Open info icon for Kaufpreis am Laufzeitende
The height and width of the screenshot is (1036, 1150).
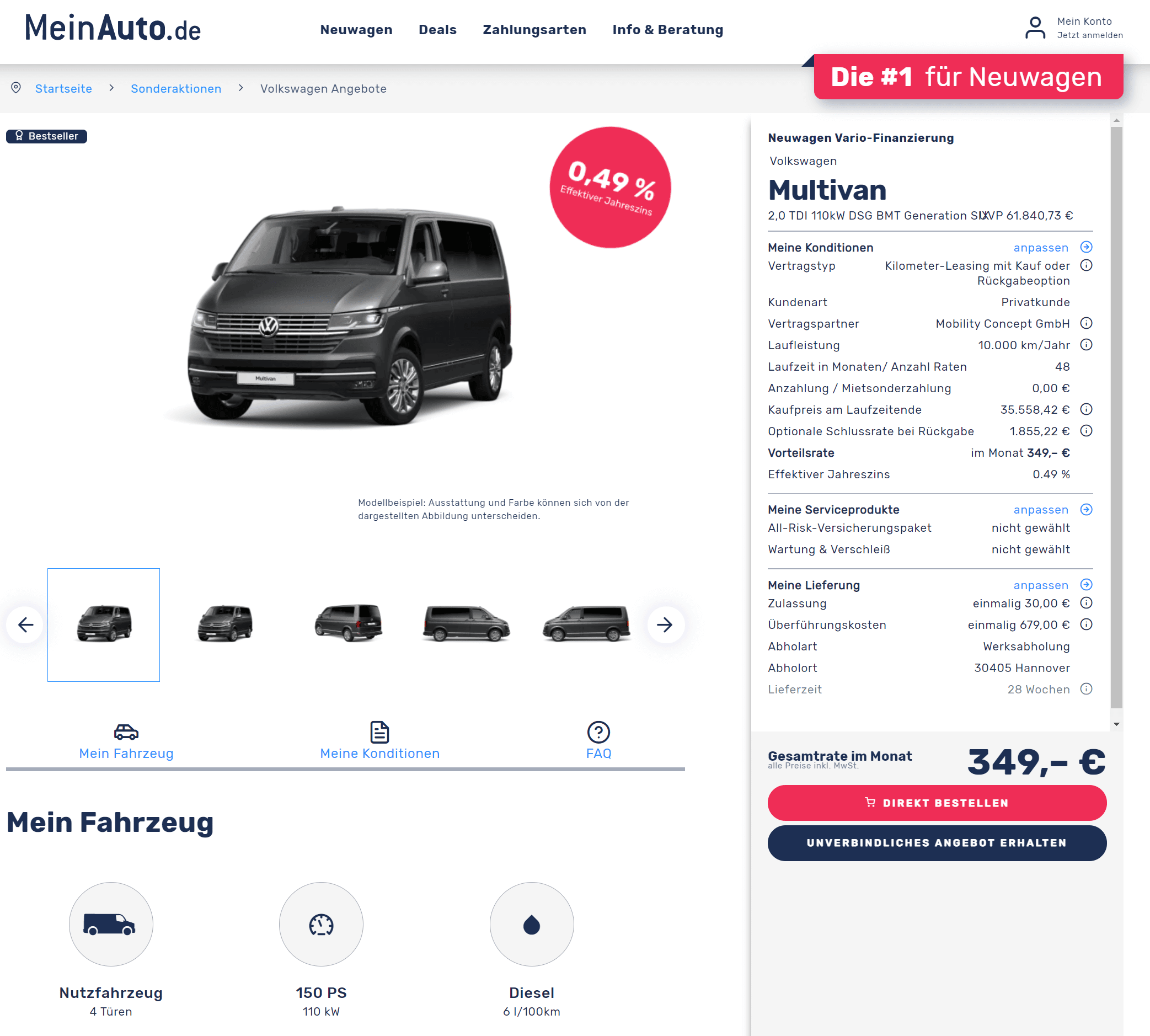(1085, 409)
